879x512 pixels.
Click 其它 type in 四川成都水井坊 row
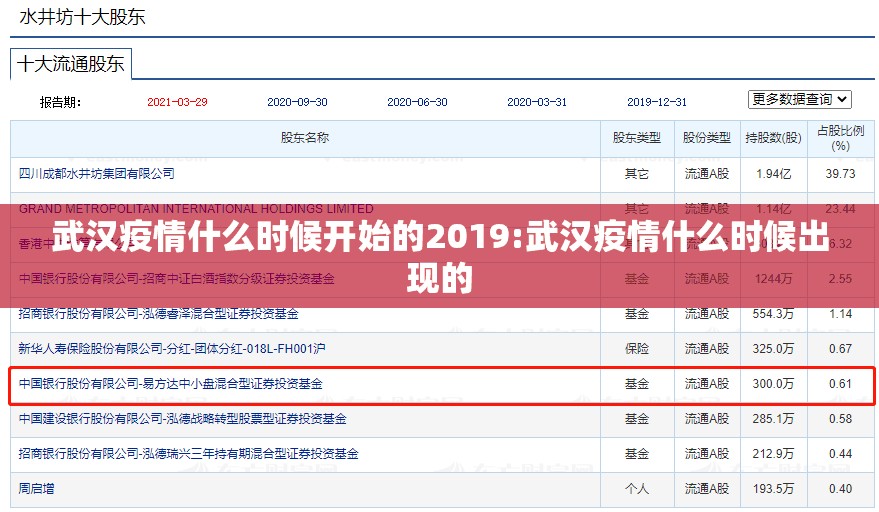(637, 174)
